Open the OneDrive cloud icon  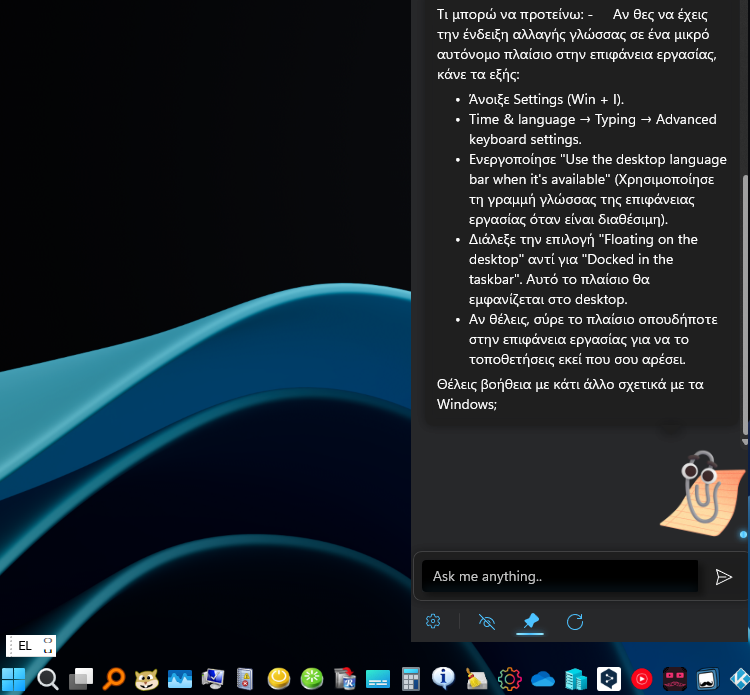(543, 679)
